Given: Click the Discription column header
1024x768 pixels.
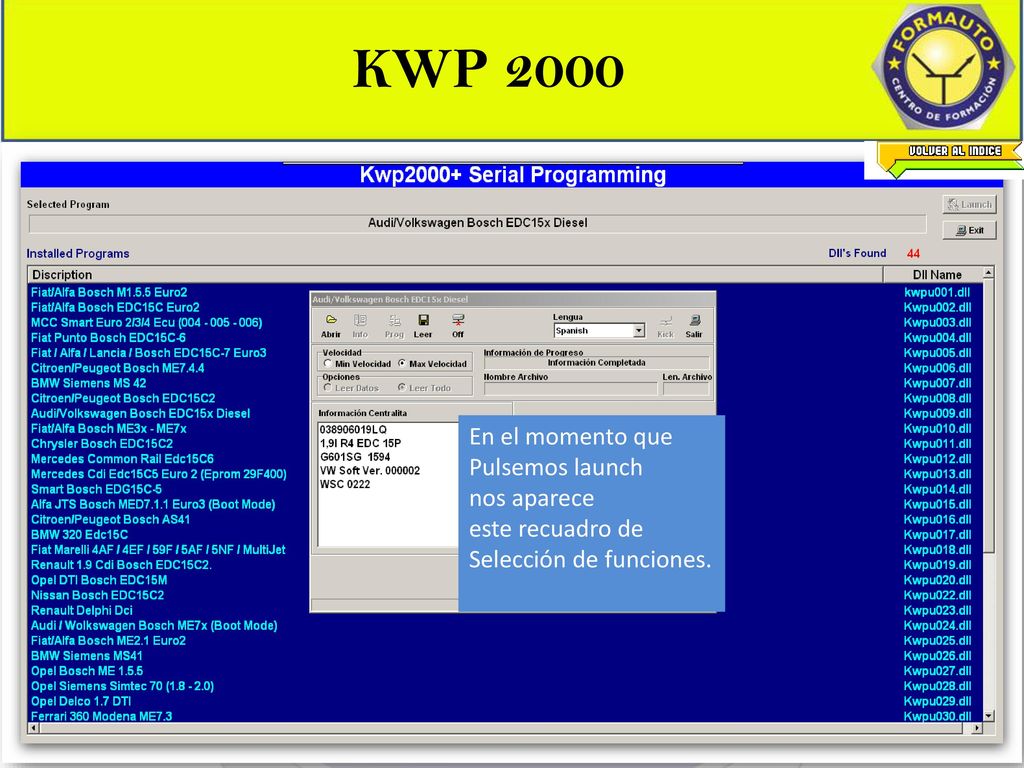Looking at the screenshot, I should point(455,274).
